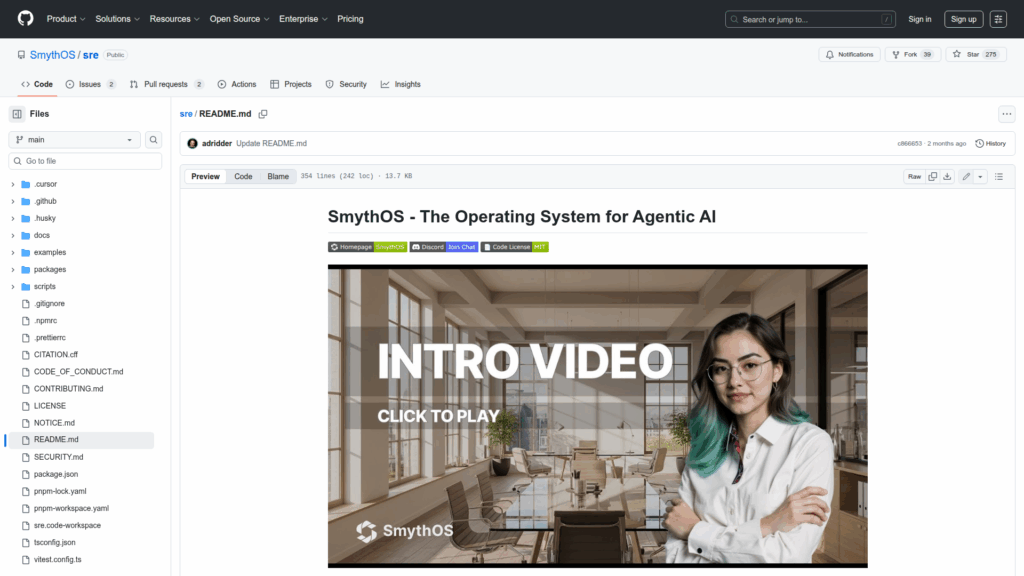The height and width of the screenshot is (576, 1024).
Task: Click adridder's avatar image
Action: point(192,144)
